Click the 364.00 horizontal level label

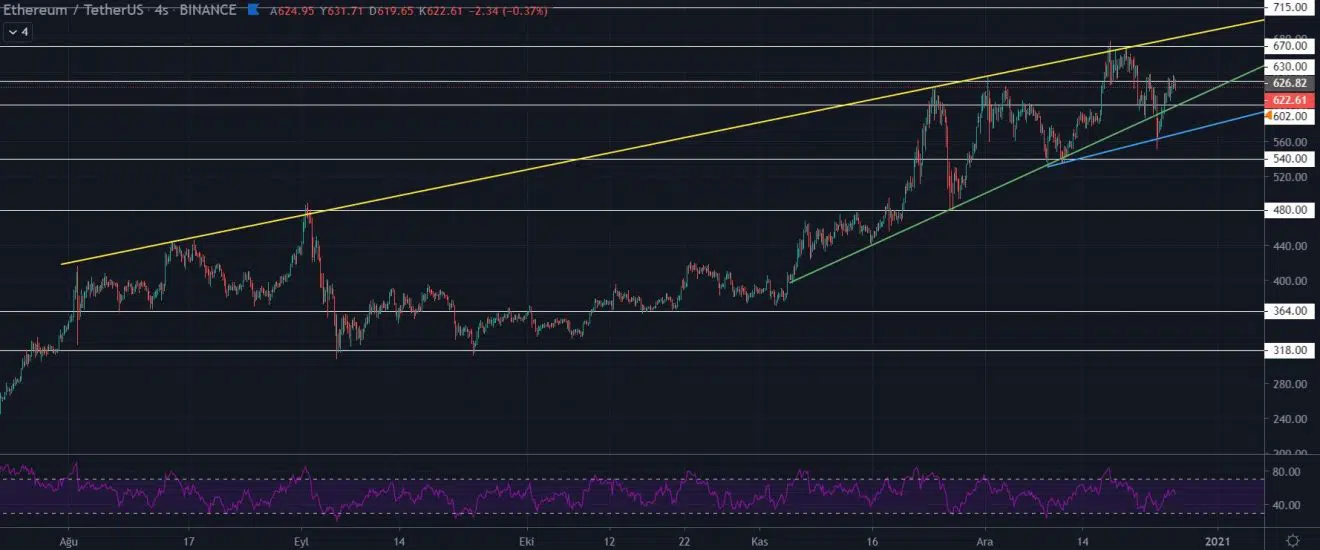(1290, 311)
